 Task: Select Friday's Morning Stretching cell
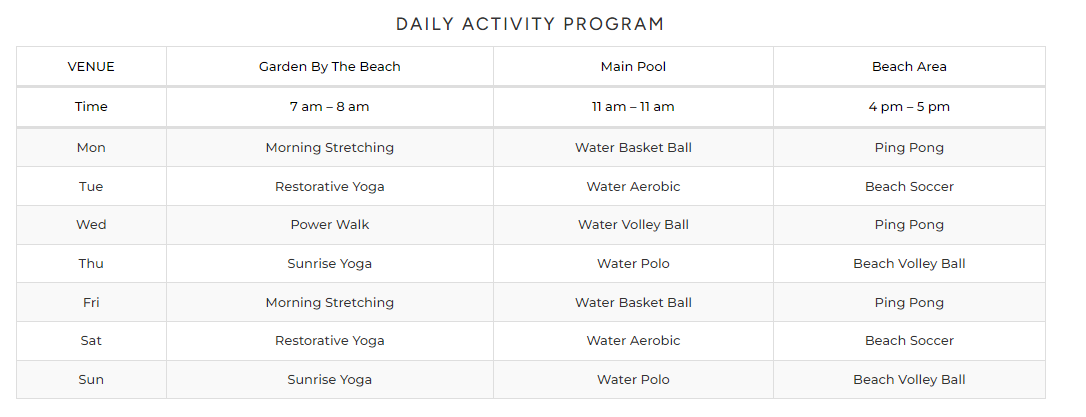pyautogui.click(x=329, y=303)
